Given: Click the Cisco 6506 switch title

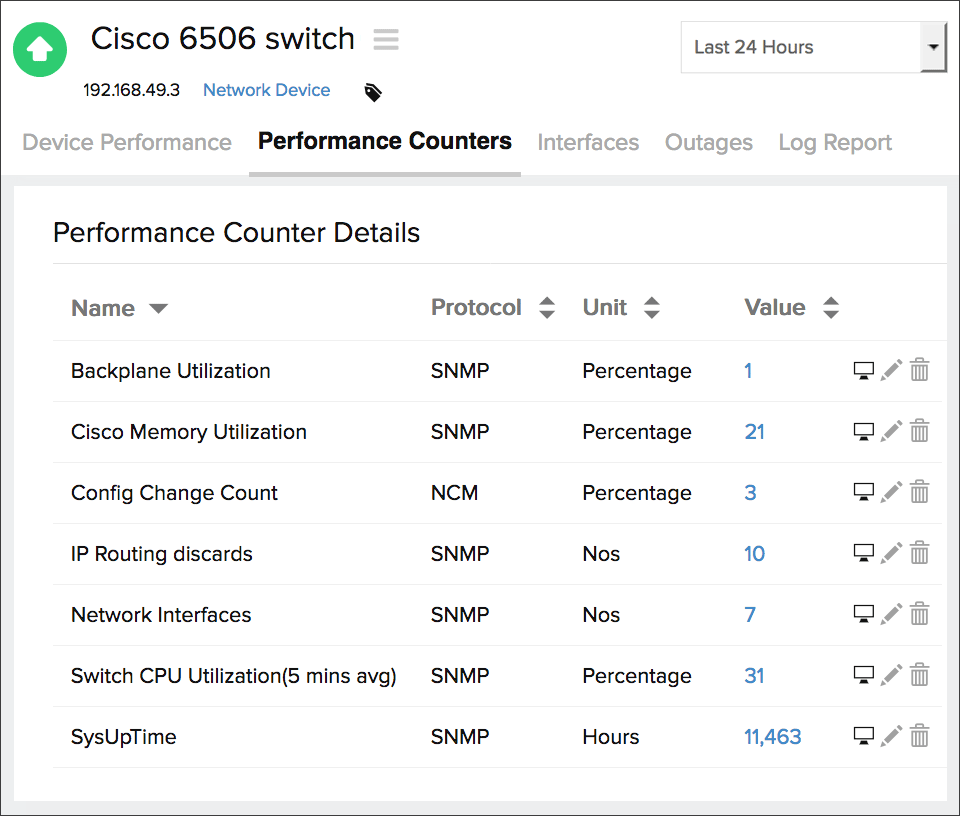Looking at the screenshot, I should (x=223, y=39).
